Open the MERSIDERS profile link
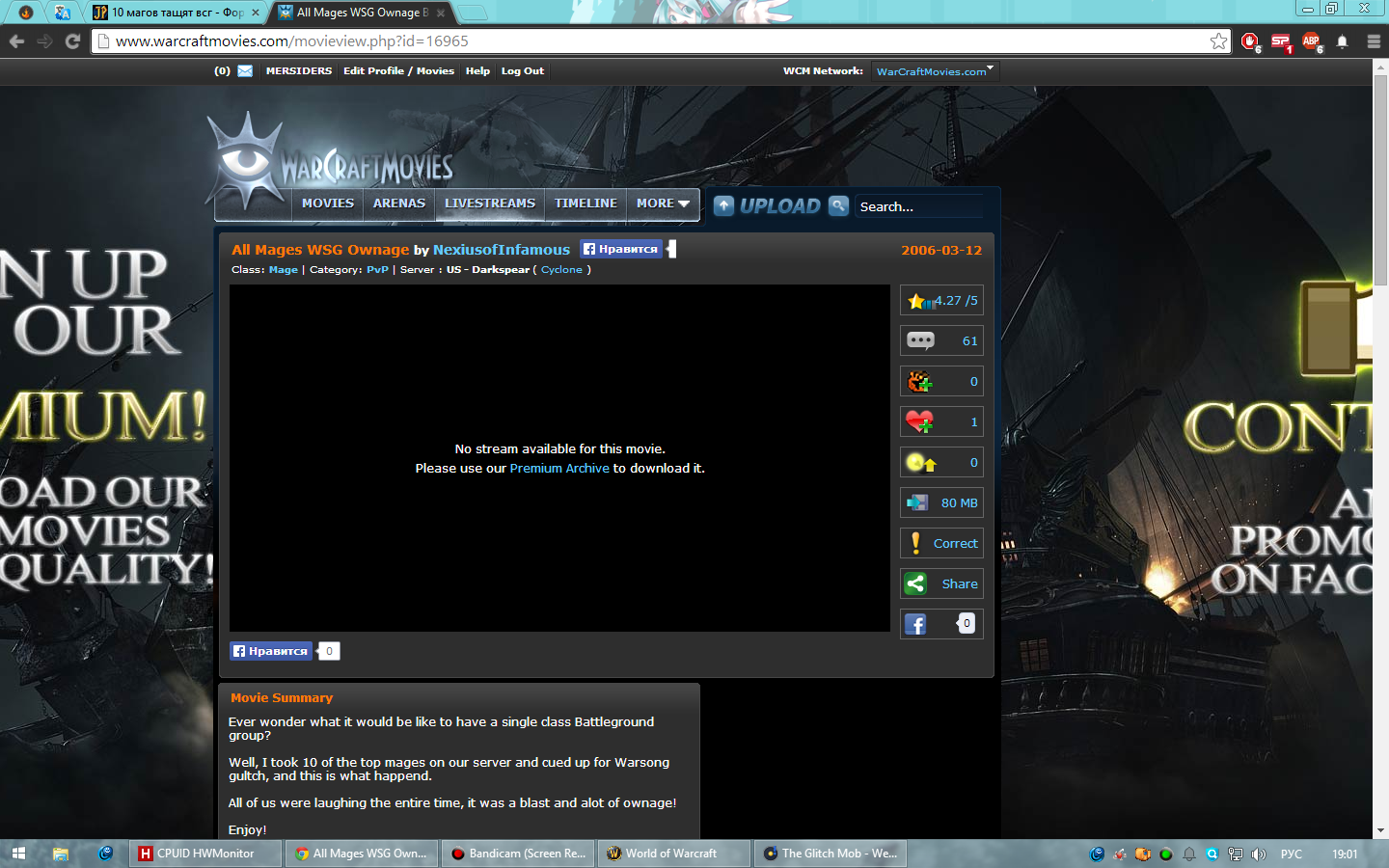This screenshot has width=1389, height=868. pos(299,70)
